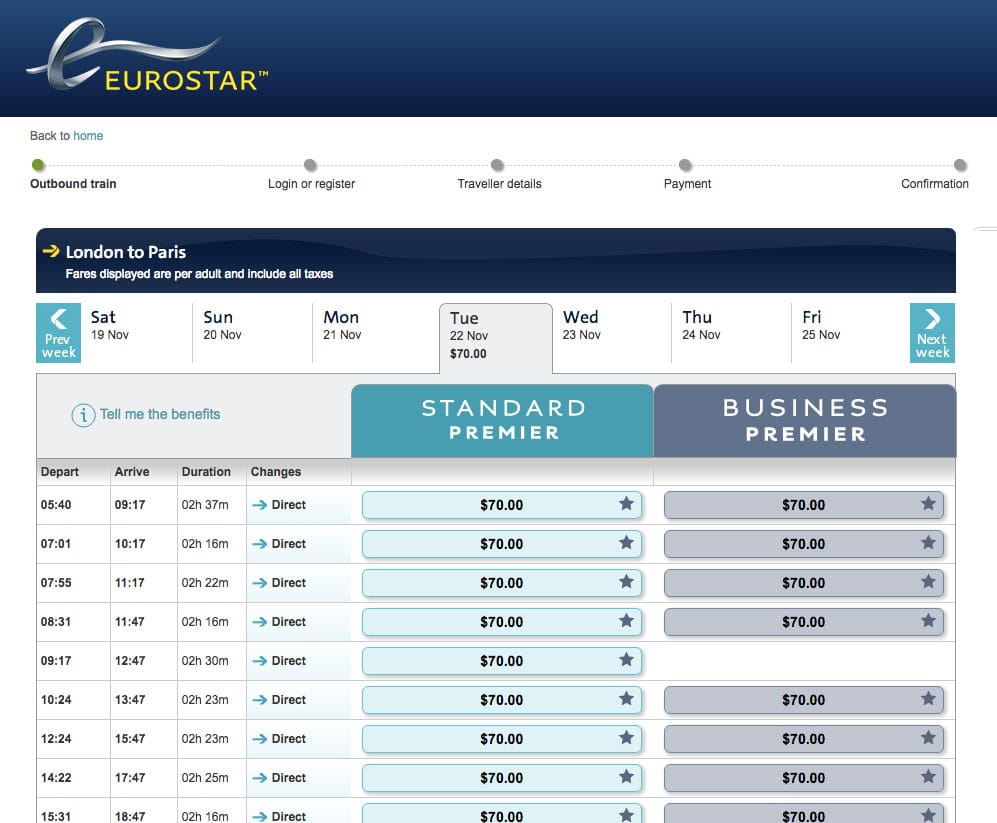Click the Outbound train progress step dot
997x823 pixels.
pyautogui.click(x=38, y=165)
